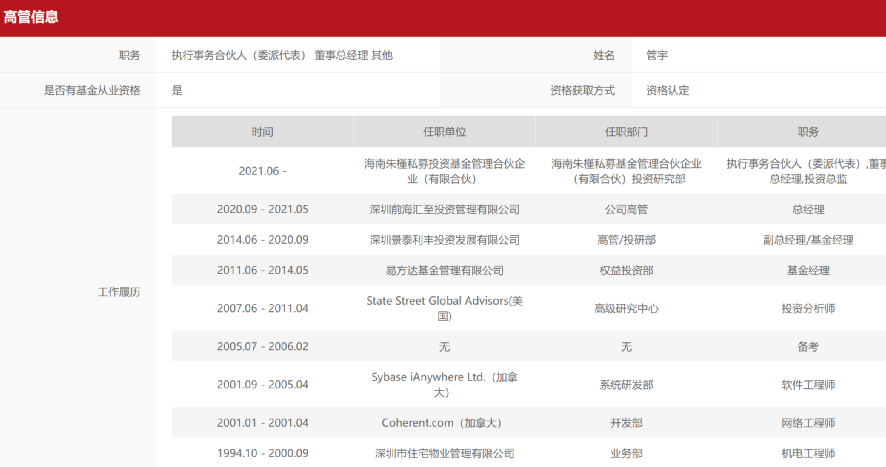Click 深圳市住宅物业管理有限公司 employer cell

coord(444,453)
